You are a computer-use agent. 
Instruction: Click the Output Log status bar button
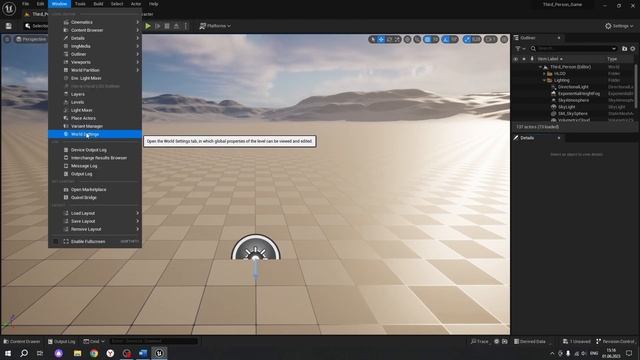pos(62,341)
